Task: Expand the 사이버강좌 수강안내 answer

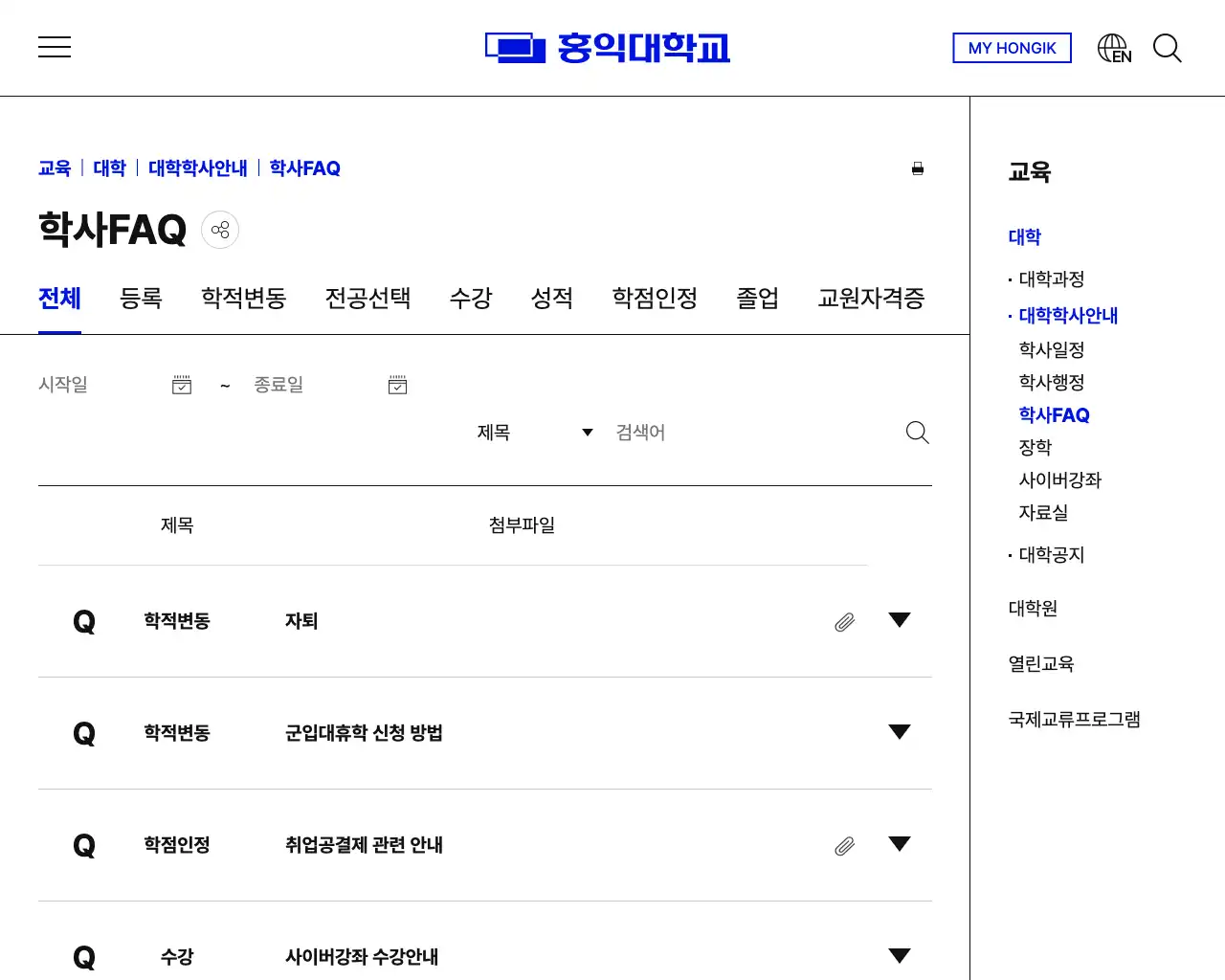Action: (x=900, y=955)
